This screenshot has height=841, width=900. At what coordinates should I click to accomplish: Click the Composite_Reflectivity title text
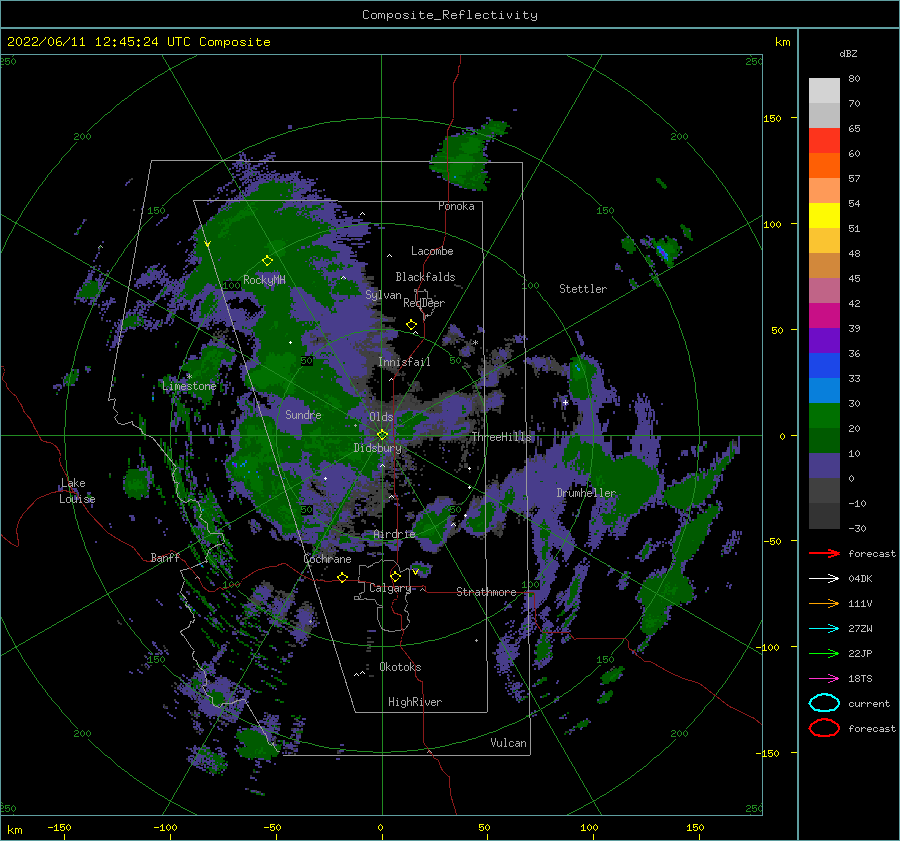click(450, 15)
